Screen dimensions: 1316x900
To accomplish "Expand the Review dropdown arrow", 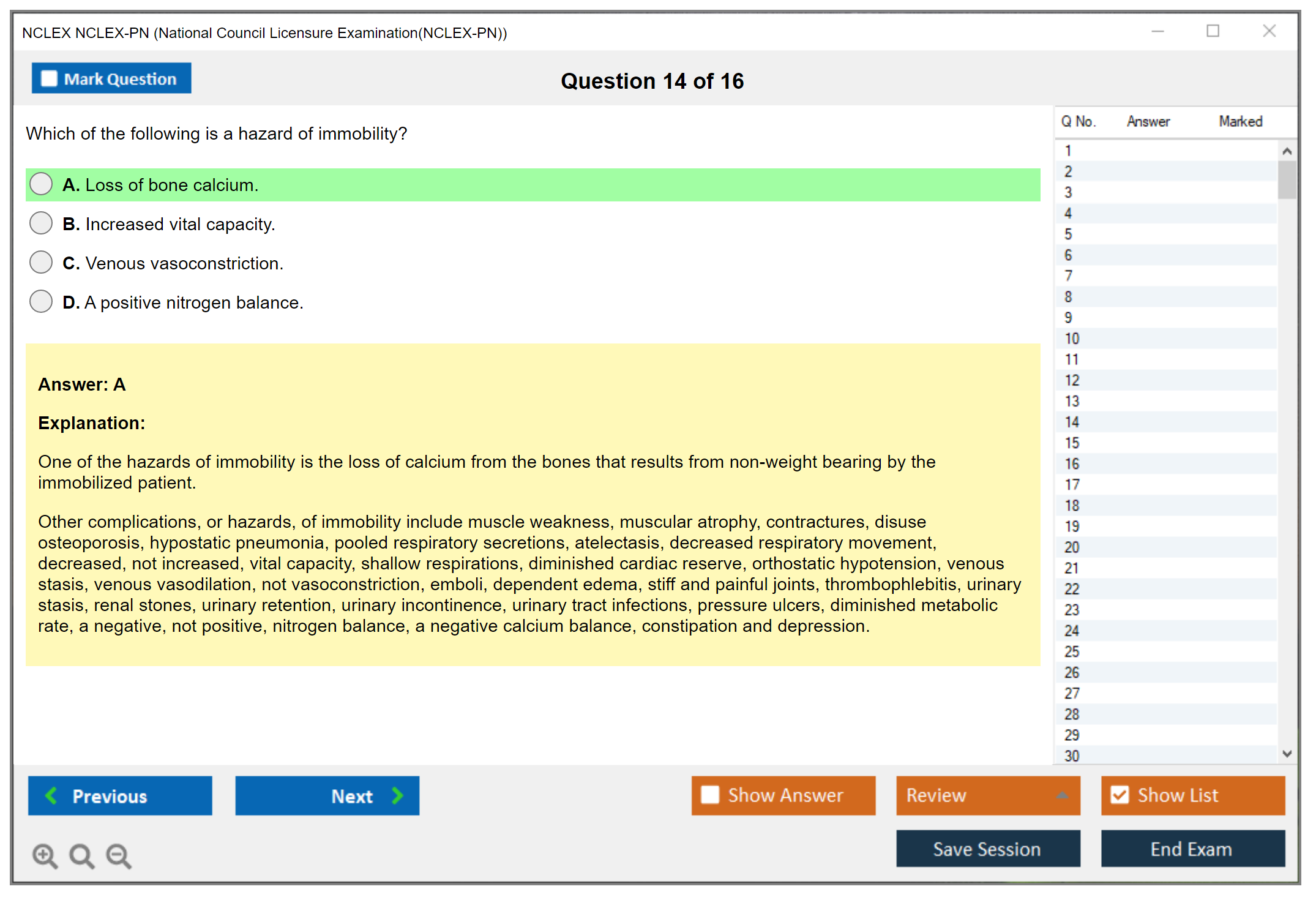I will (x=1062, y=795).
